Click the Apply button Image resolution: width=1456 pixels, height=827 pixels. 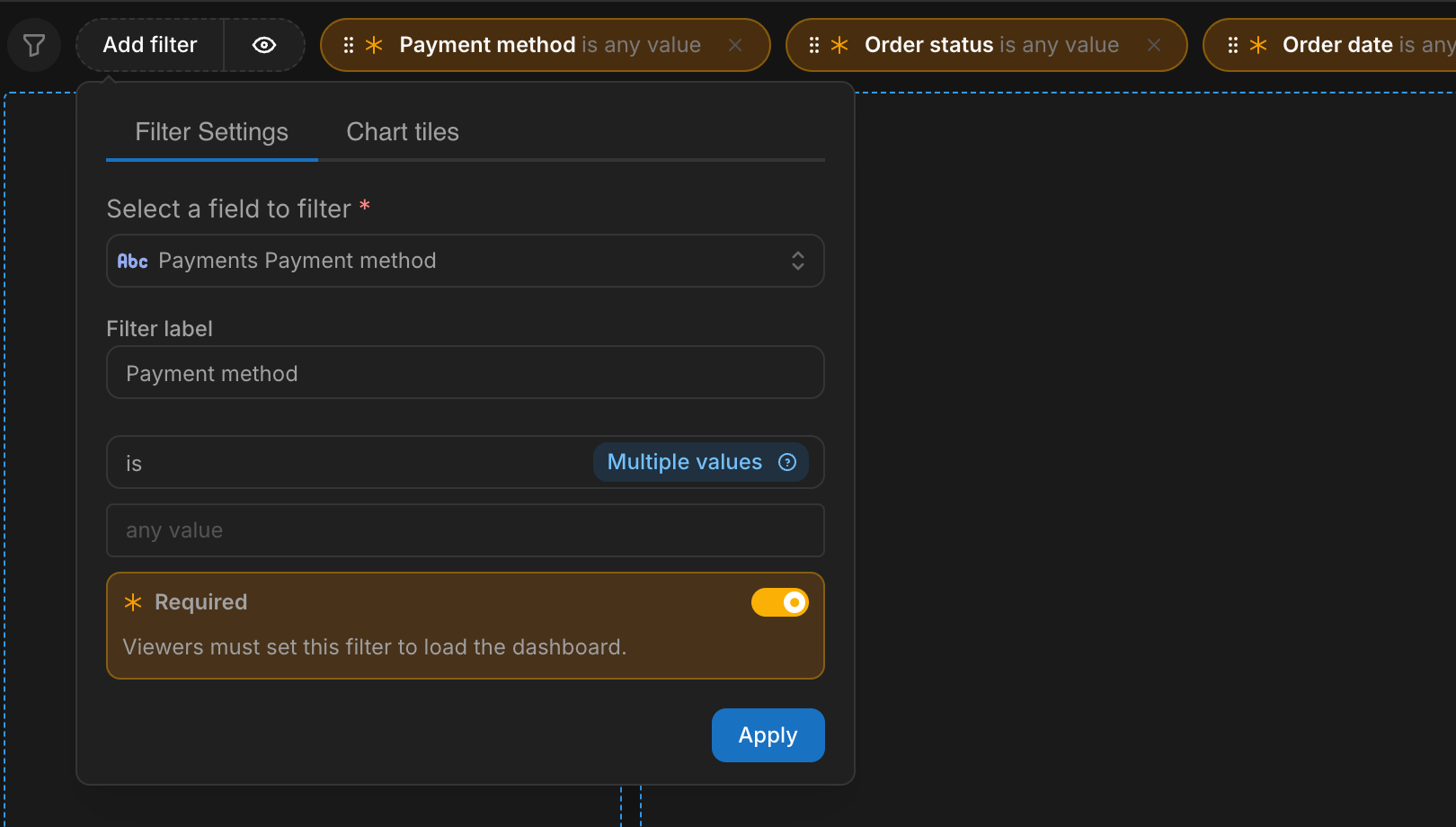coord(768,735)
